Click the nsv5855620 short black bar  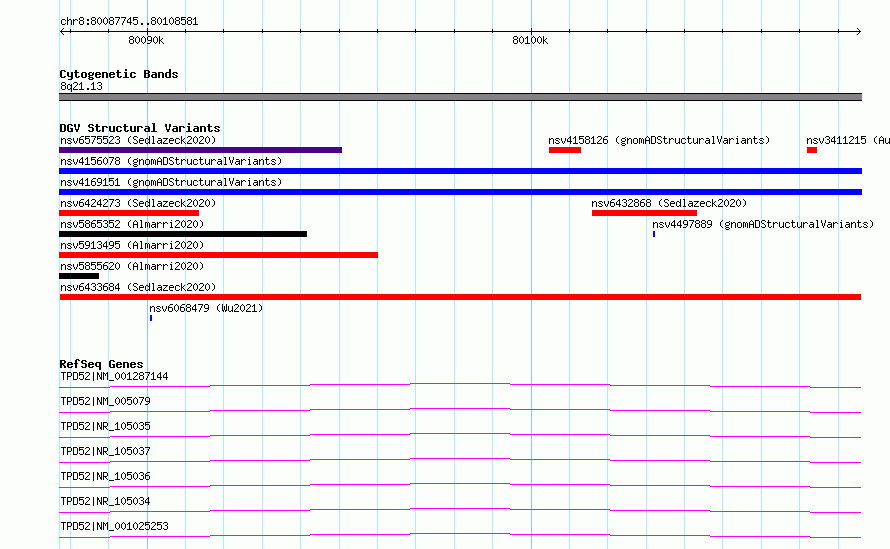tap(79, 276)
